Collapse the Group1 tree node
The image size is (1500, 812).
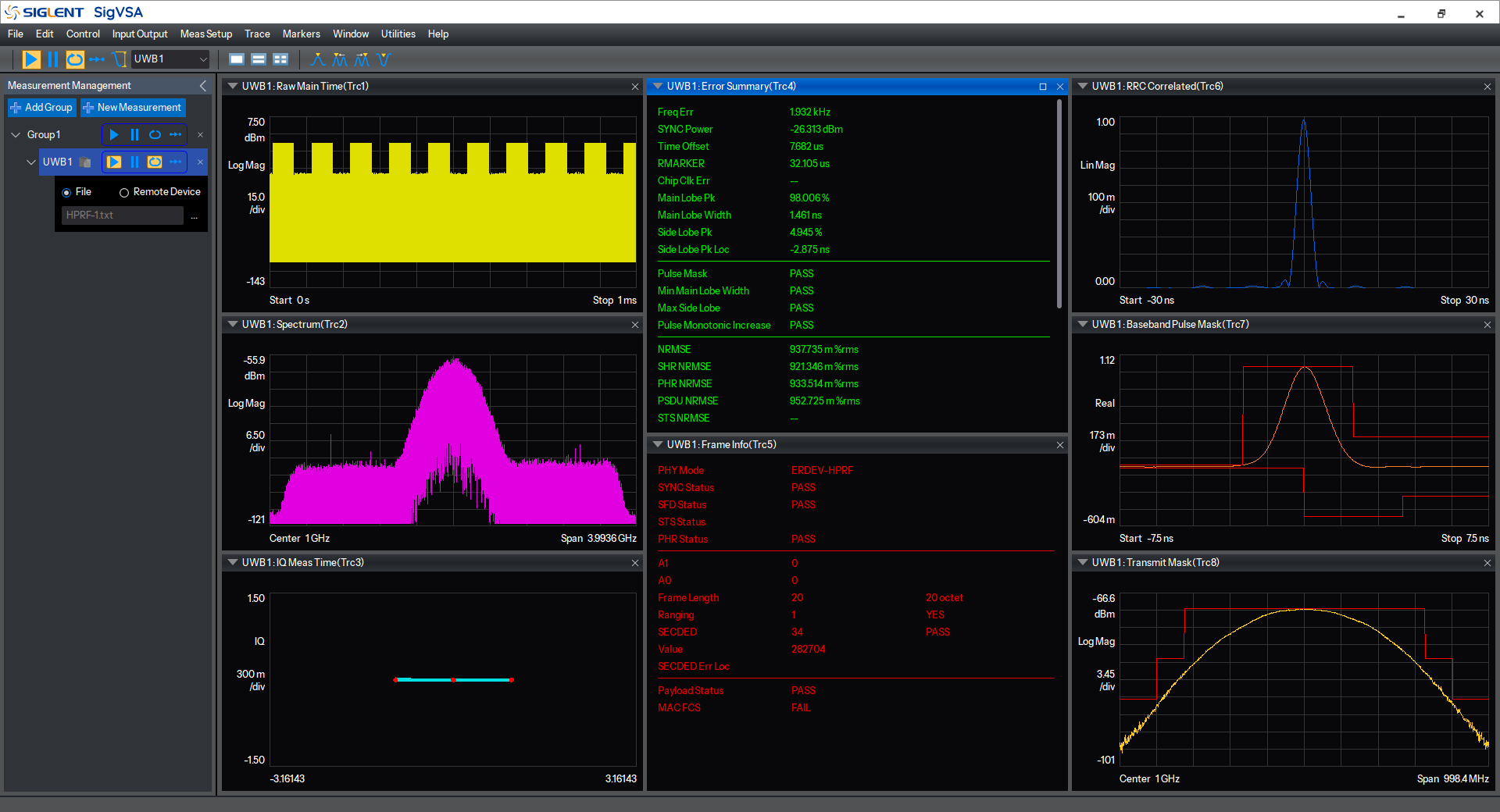(16, 135)
